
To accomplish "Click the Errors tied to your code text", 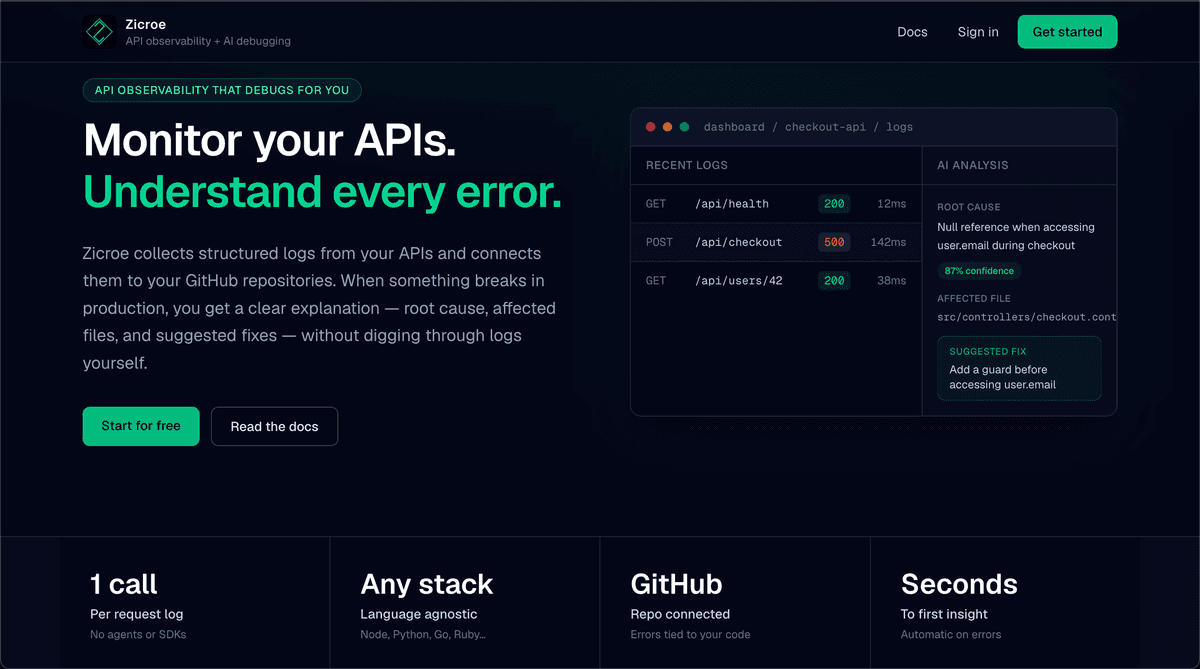I will 690,634.
